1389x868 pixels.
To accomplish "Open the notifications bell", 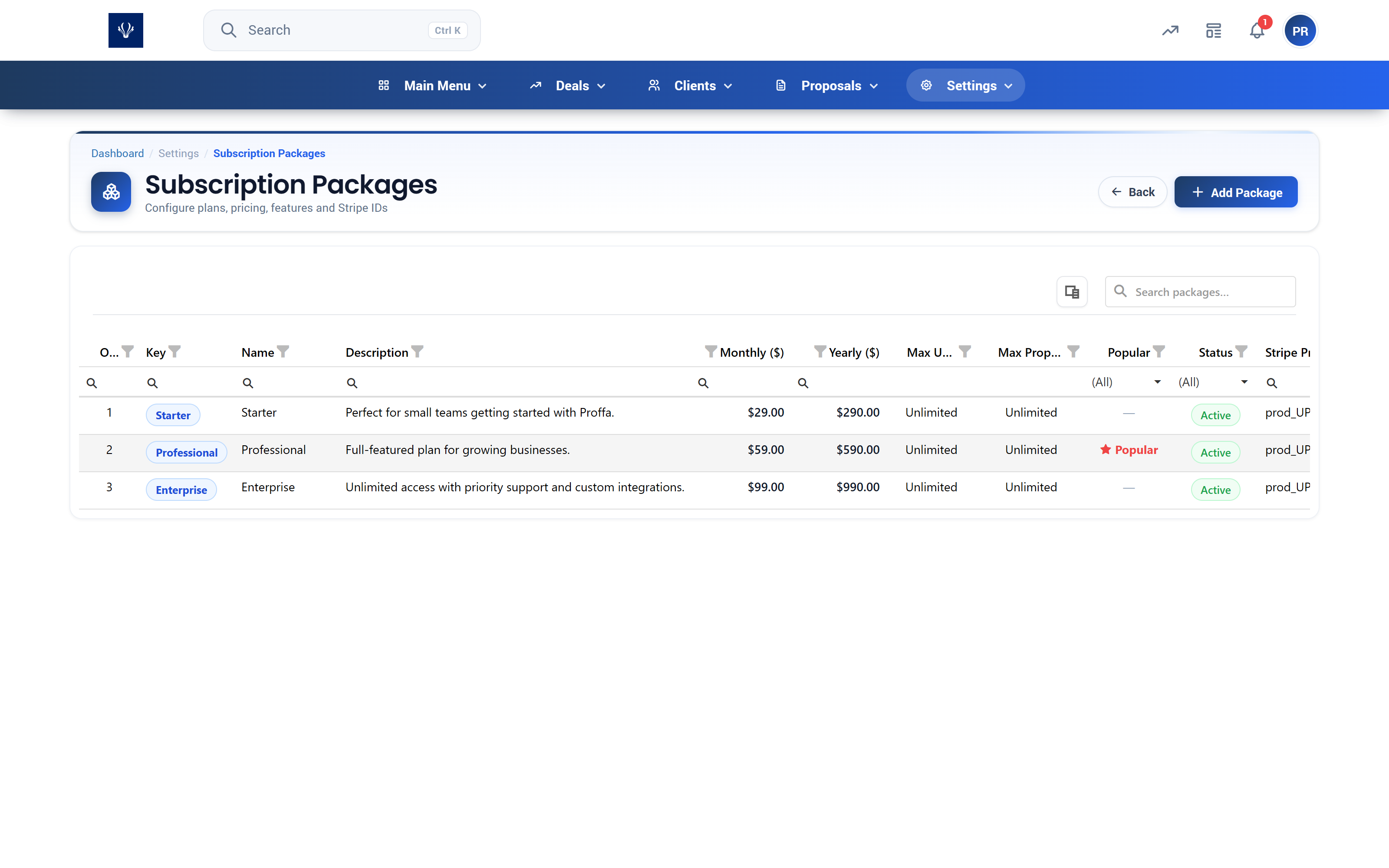I will point(1257,30).
